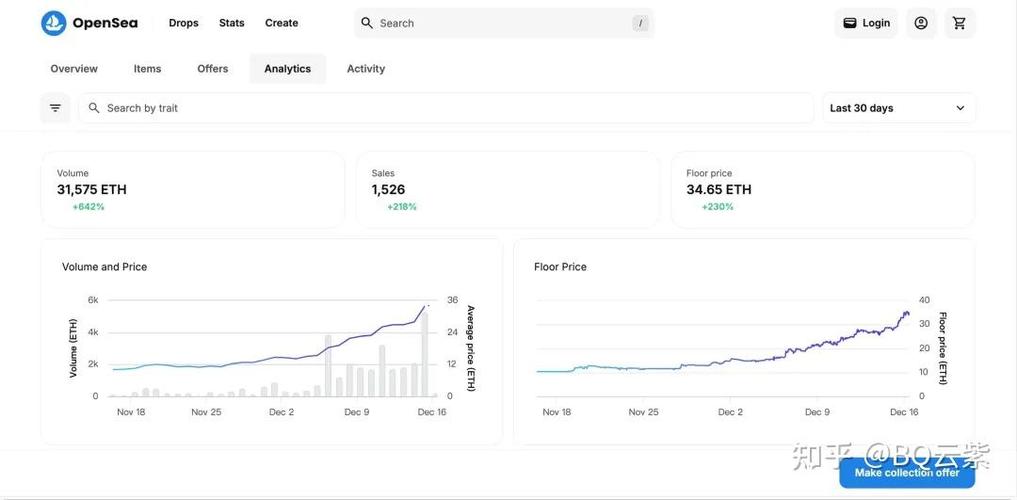Focus the Search by trait field
Screen dimensions: 1017x500
pos(446,108)
